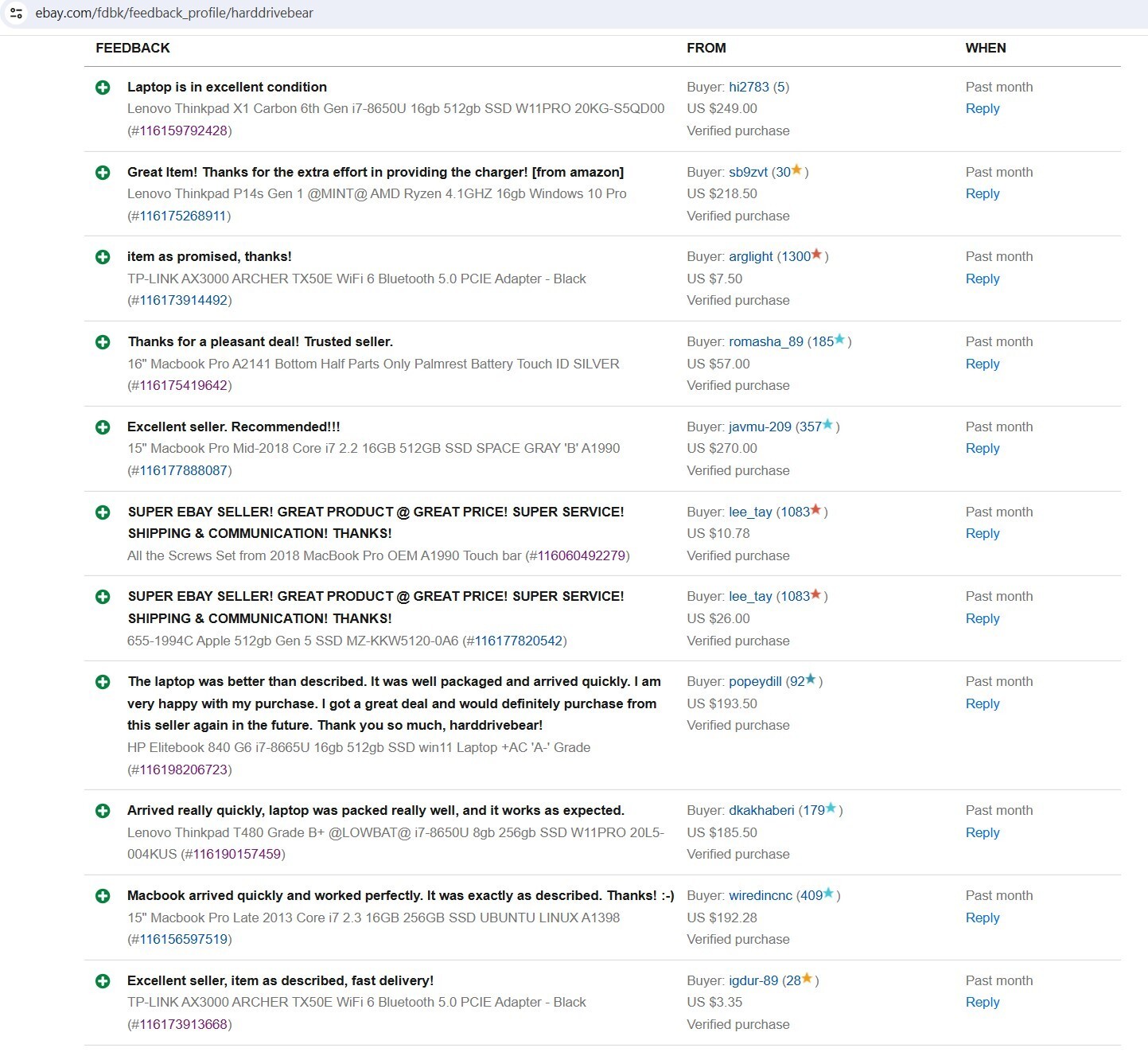Click positive feedback icon for 'item as promised, thanks!'
Screen dimensions: 1148x1052
[103, 256]
